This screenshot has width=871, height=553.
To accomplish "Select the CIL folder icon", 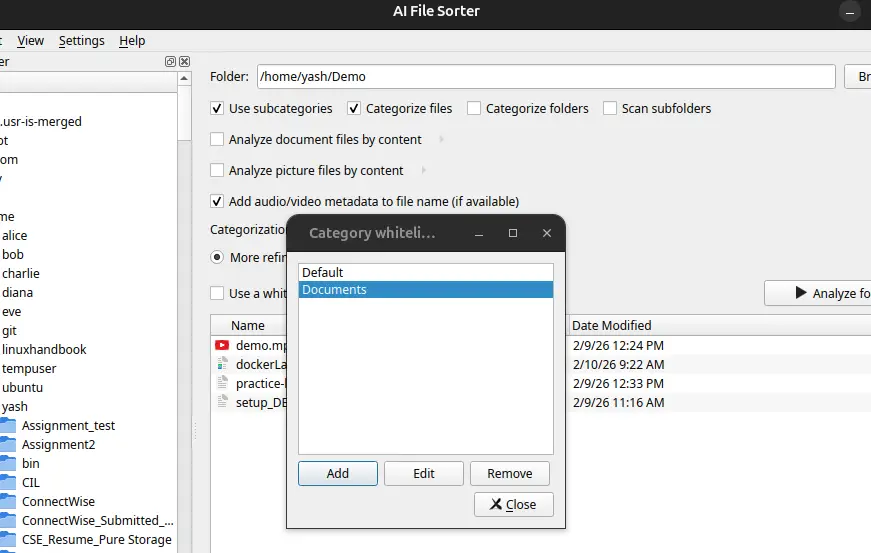I will (x=8, y=482).
